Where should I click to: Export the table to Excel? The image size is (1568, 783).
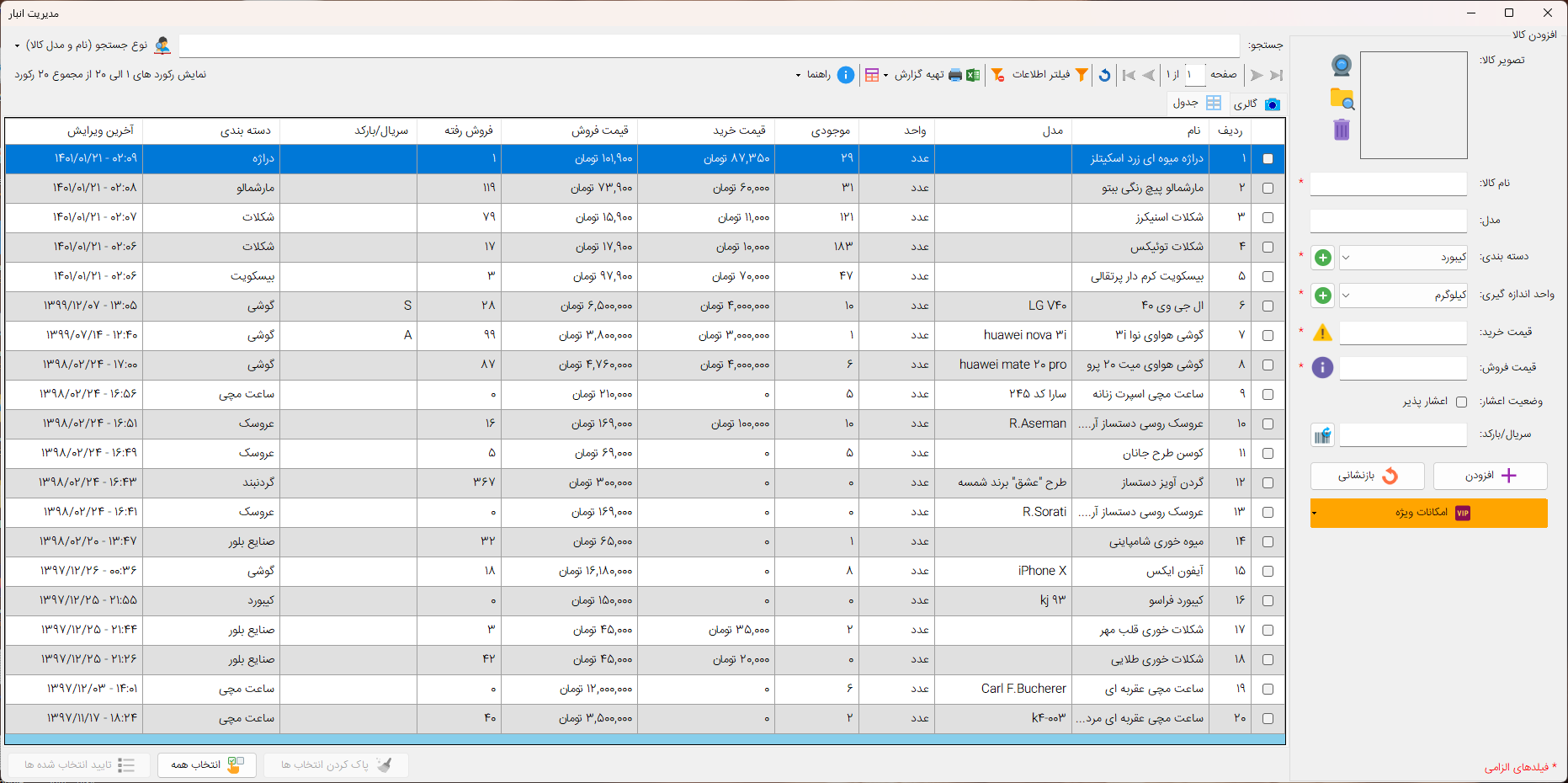coord(973,75)
